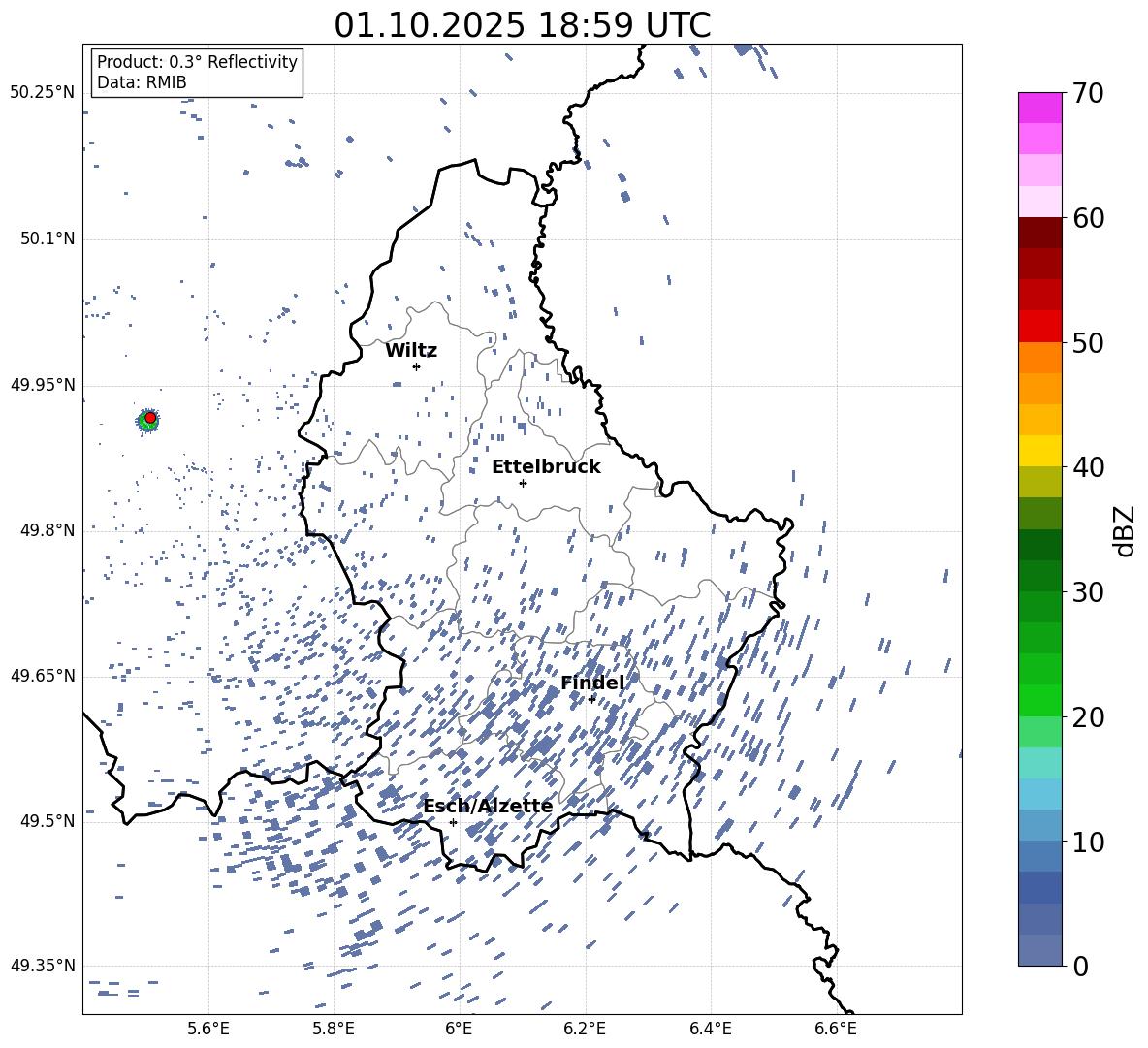
Task: Click the colorbar tick label 30
Action: coord(1089,592)
